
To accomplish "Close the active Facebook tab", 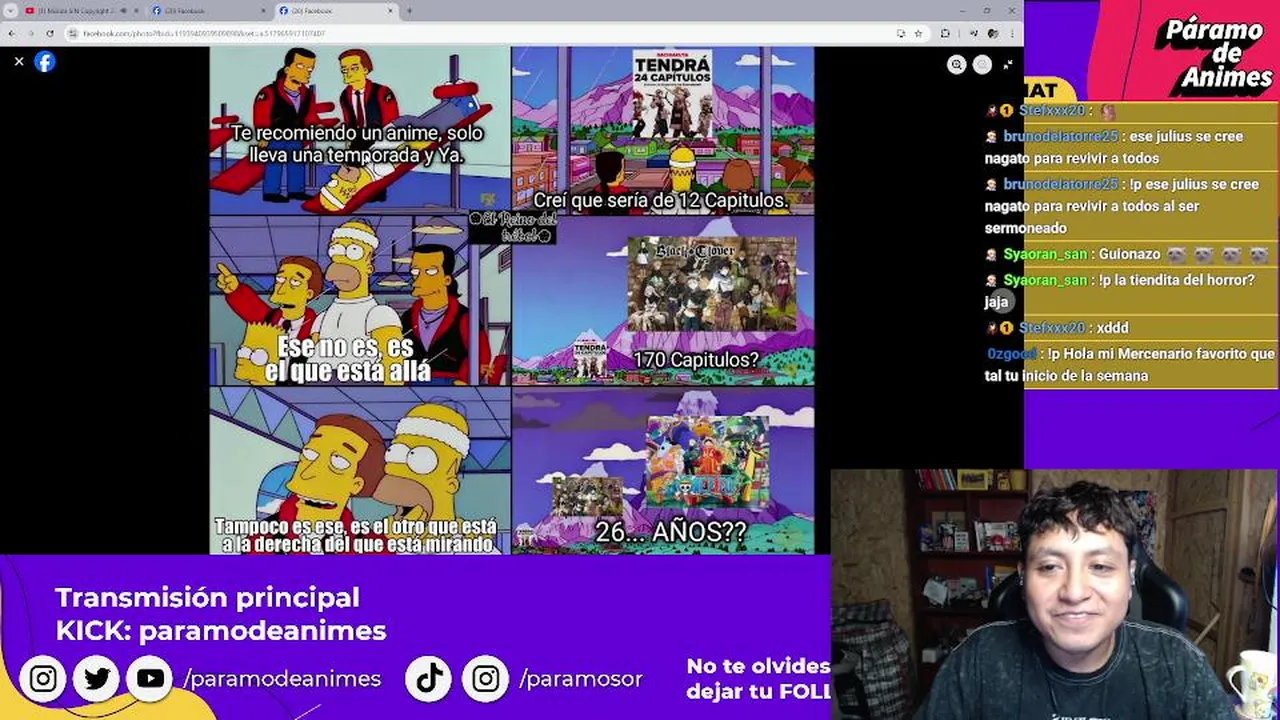I will click(390, 10).
